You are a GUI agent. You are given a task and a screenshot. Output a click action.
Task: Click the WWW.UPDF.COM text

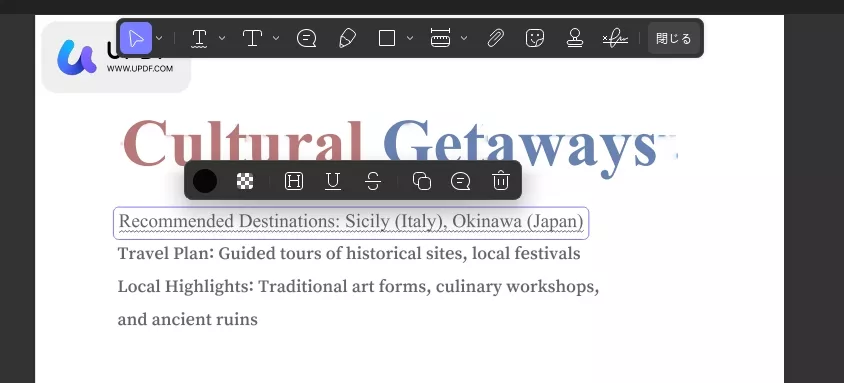point(139,69)
